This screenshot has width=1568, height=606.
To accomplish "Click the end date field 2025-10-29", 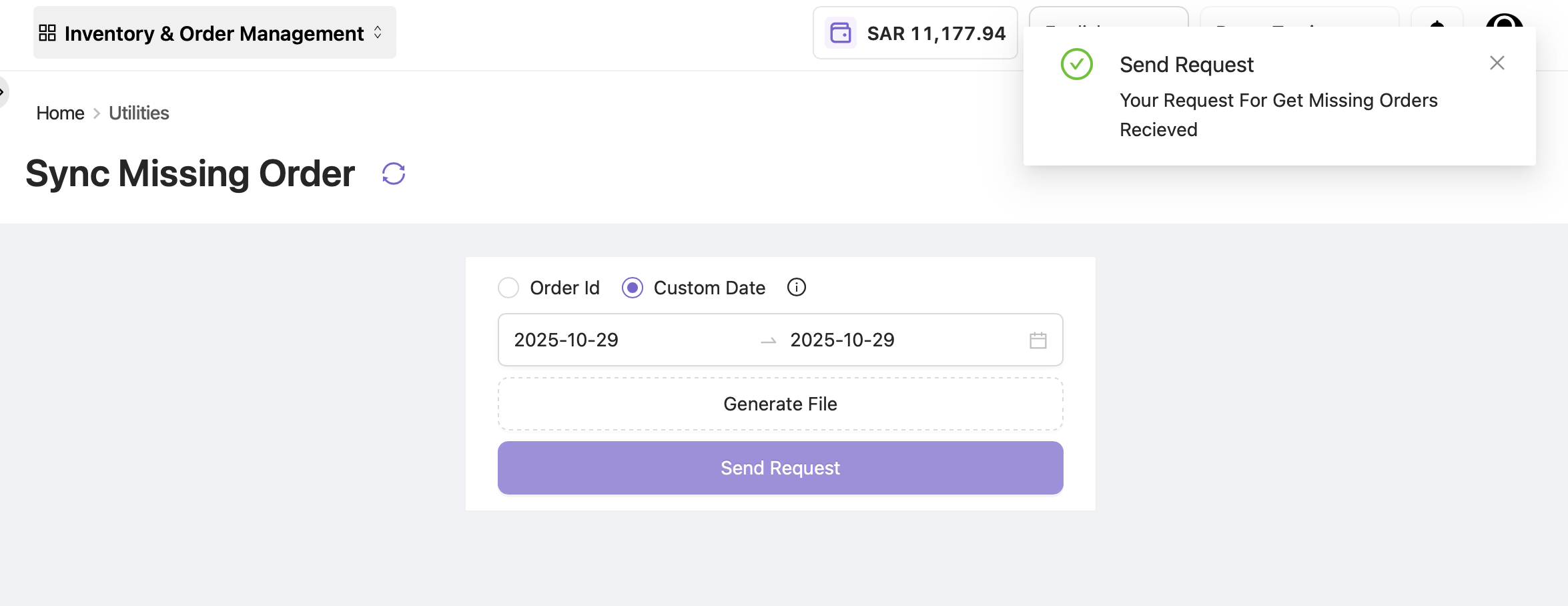I will coord(842,340).
